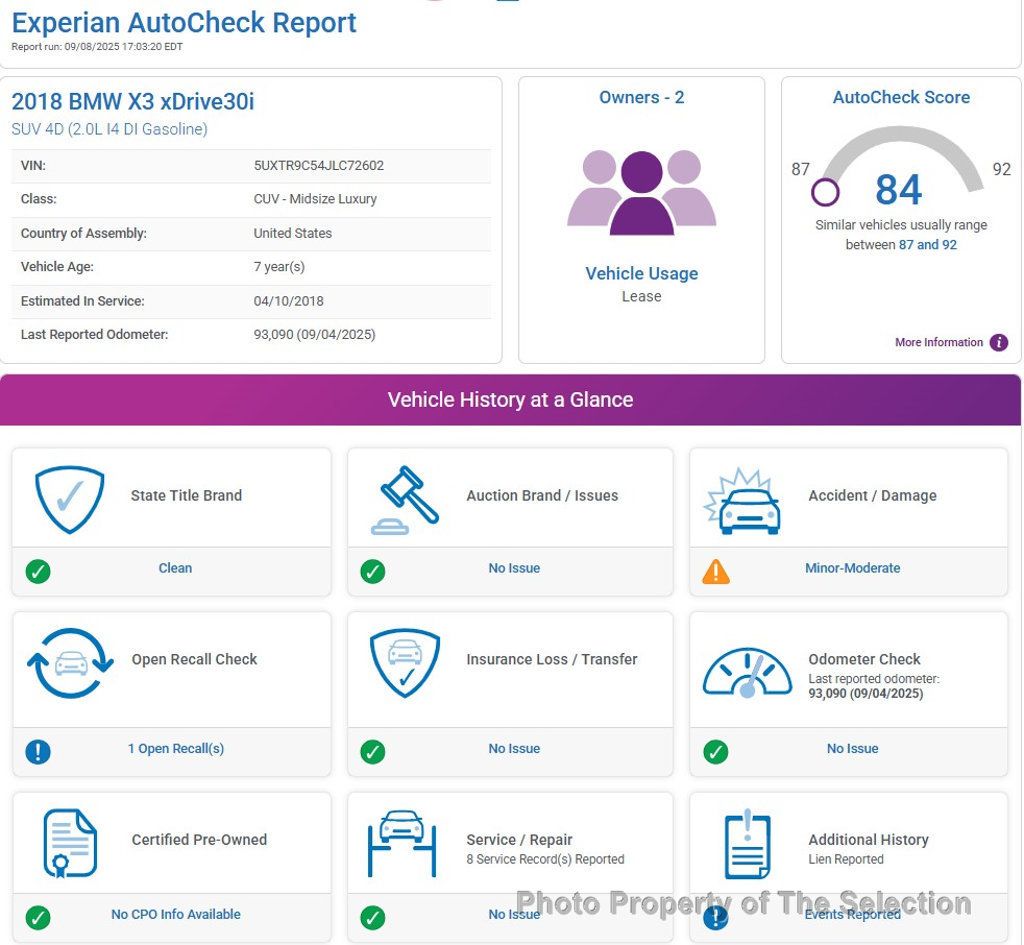Click the More Information info icon
Viewport: 1024px width, 945px height.
coord(999,342)
